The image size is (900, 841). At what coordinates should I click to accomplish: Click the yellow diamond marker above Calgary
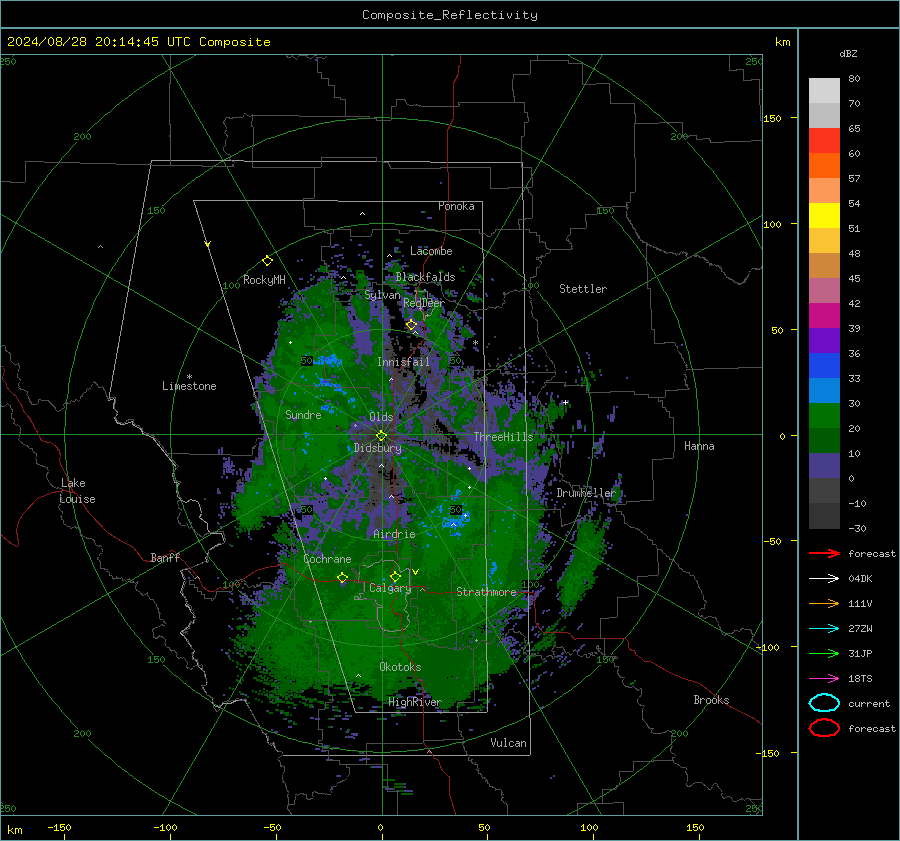(395, 576)
